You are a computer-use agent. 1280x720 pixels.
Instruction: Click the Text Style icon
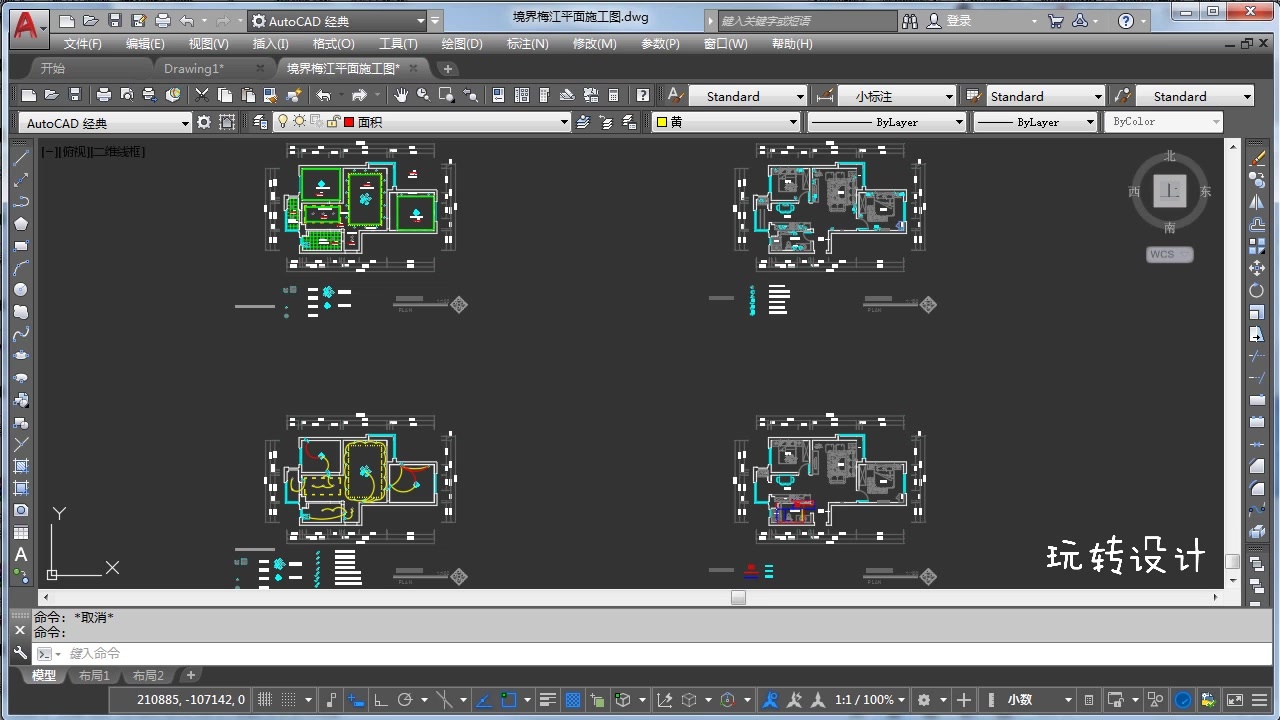click(676, 95)
